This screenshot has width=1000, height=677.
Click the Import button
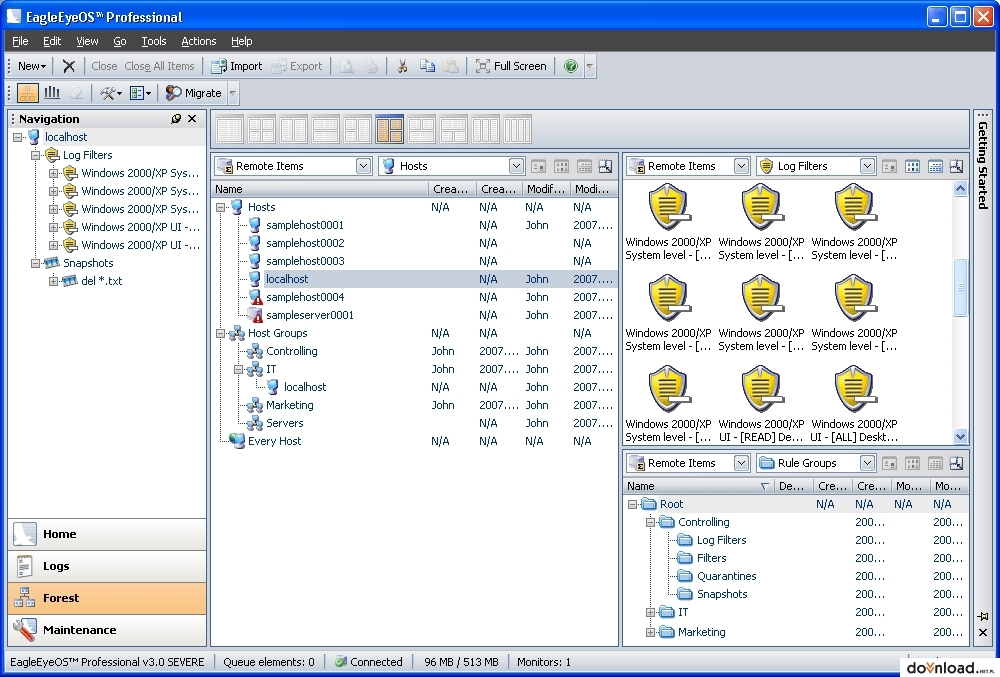click(x=237, y=66)
